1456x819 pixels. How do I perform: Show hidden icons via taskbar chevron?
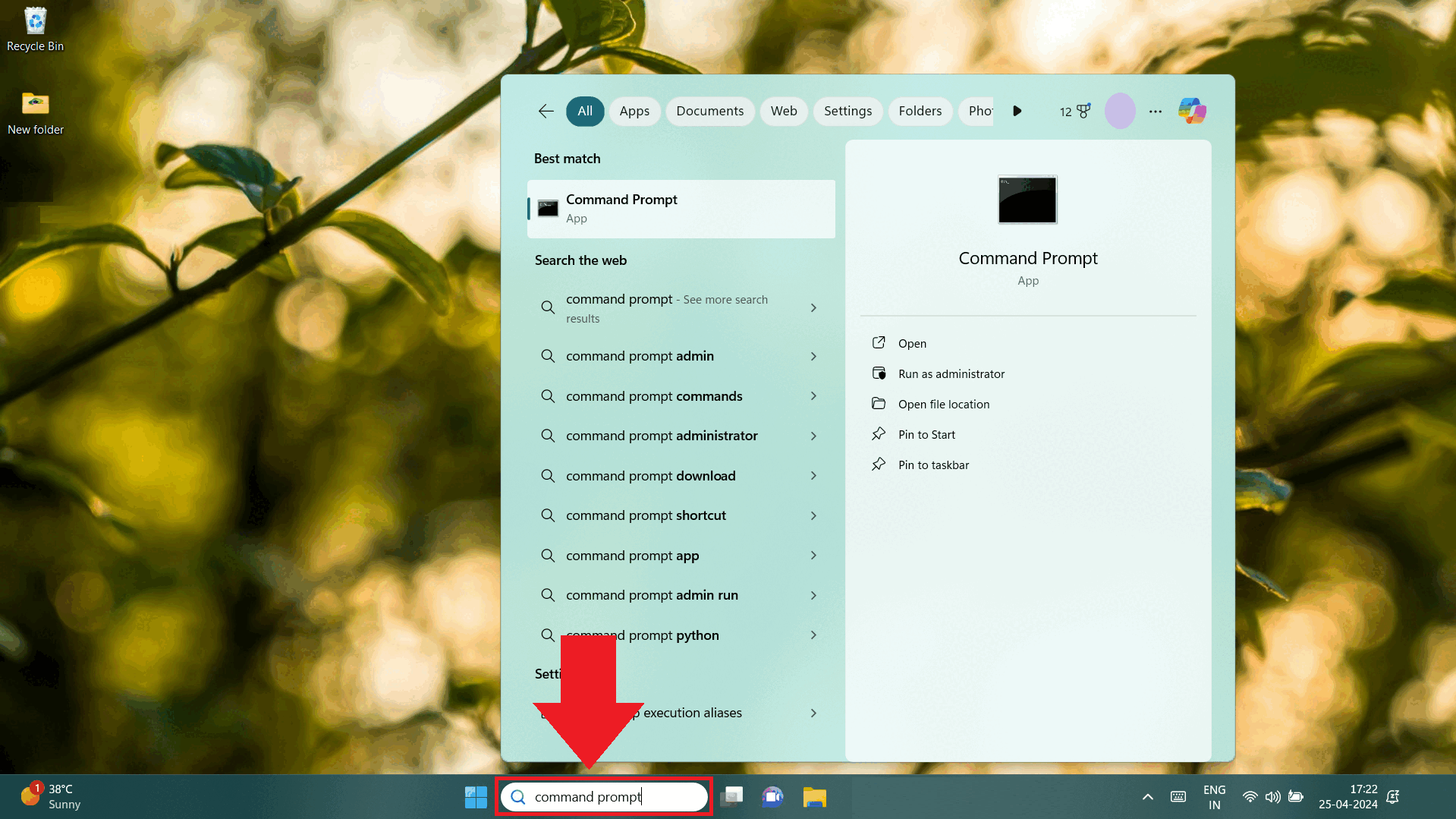pos(1147,797)
